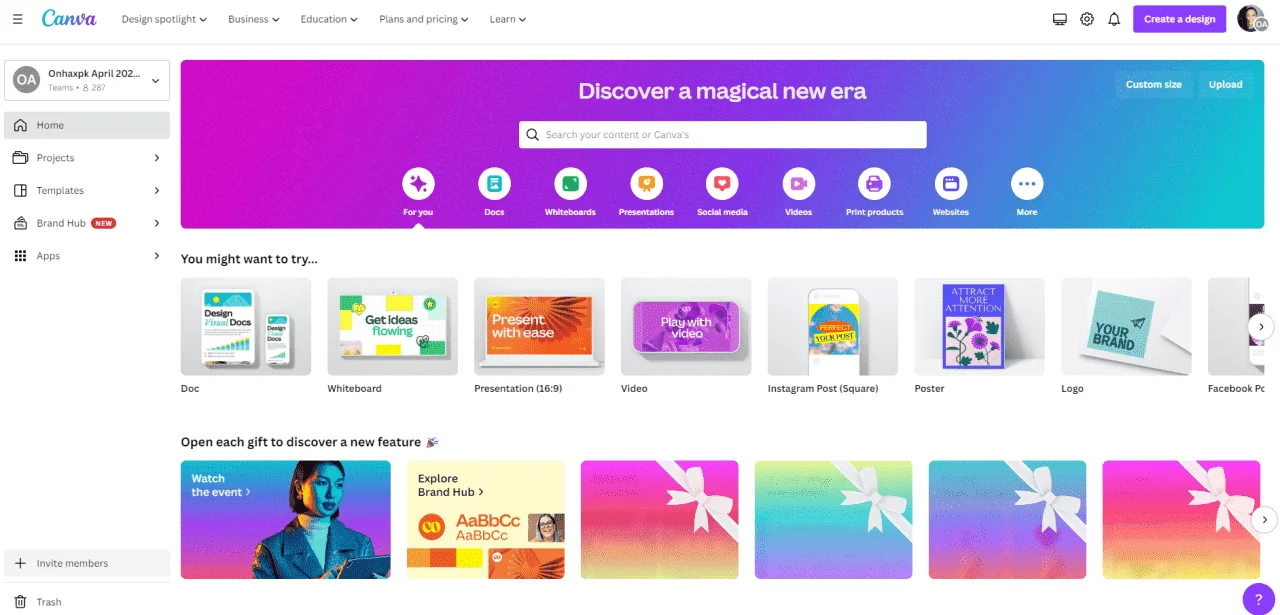Open the desktop app monitor icon
The height and width of the screenshot is (615, 1280).
tap(1060, 19)
